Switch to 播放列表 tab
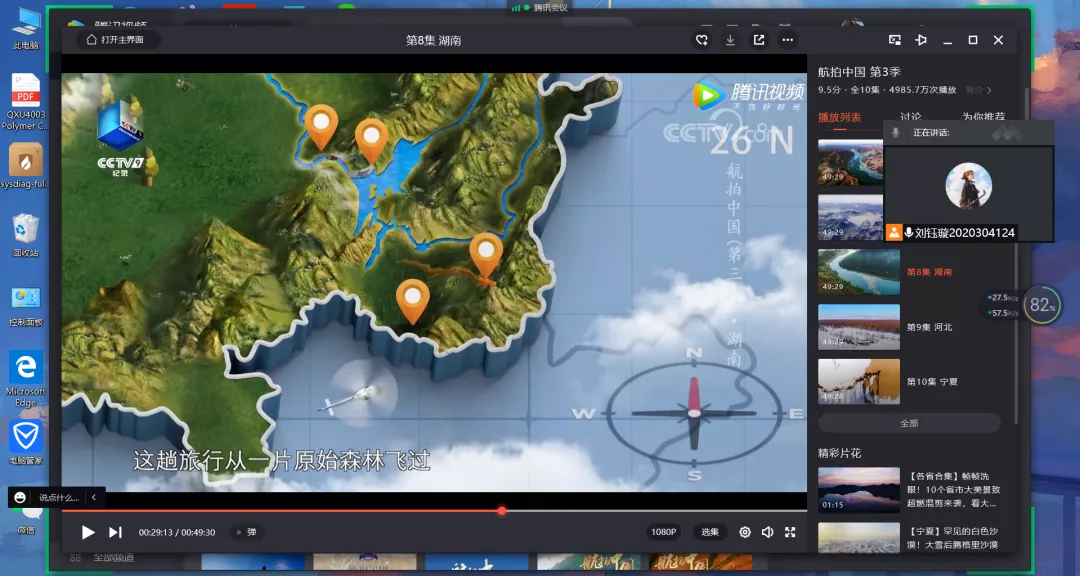Image resolution: width=1080 pixels, height=576 pixels. point(839,117)
